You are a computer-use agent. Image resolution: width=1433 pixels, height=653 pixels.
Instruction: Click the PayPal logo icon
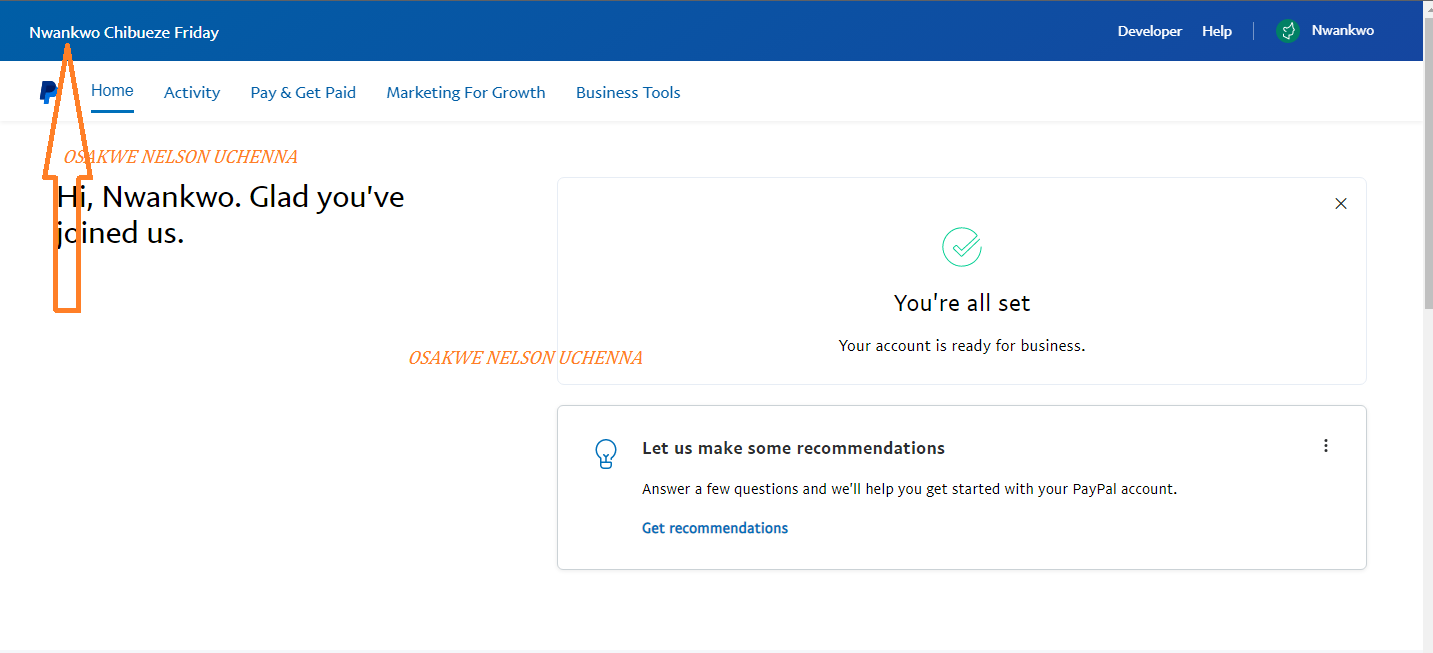[x=48, y=92]
